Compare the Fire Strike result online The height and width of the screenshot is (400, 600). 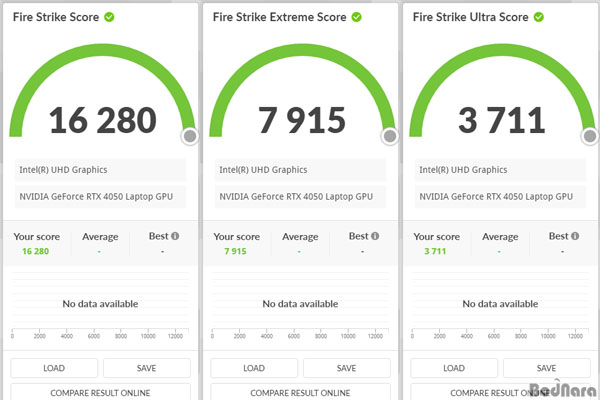point(100,392)
